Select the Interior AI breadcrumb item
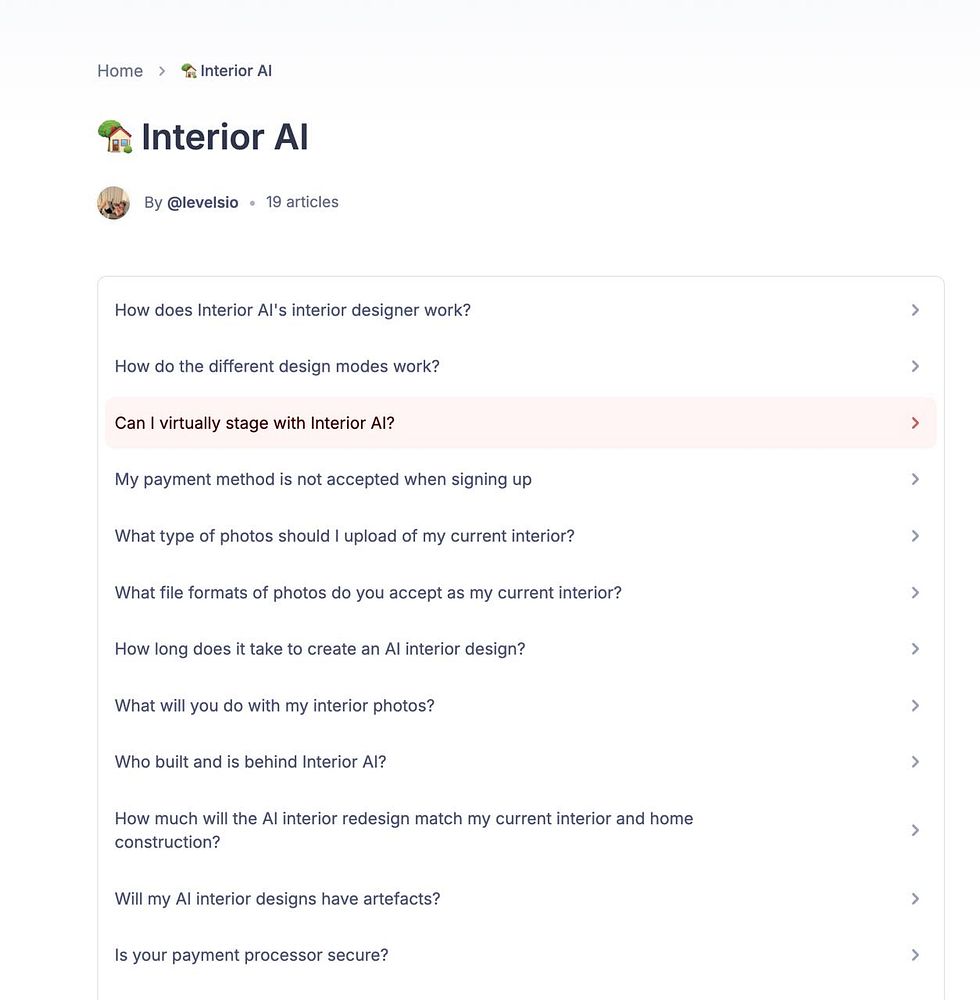Viewport: 980px width, 1000px height. coord(226,71)
